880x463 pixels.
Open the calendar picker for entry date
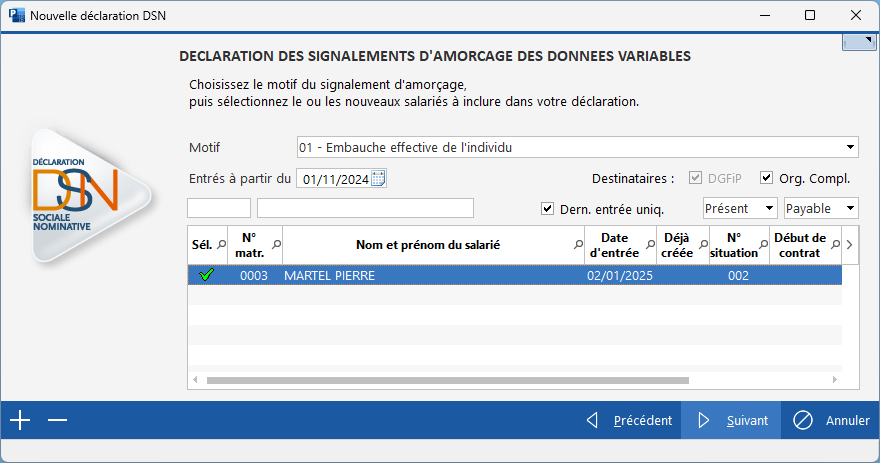(x=378, y=179)
